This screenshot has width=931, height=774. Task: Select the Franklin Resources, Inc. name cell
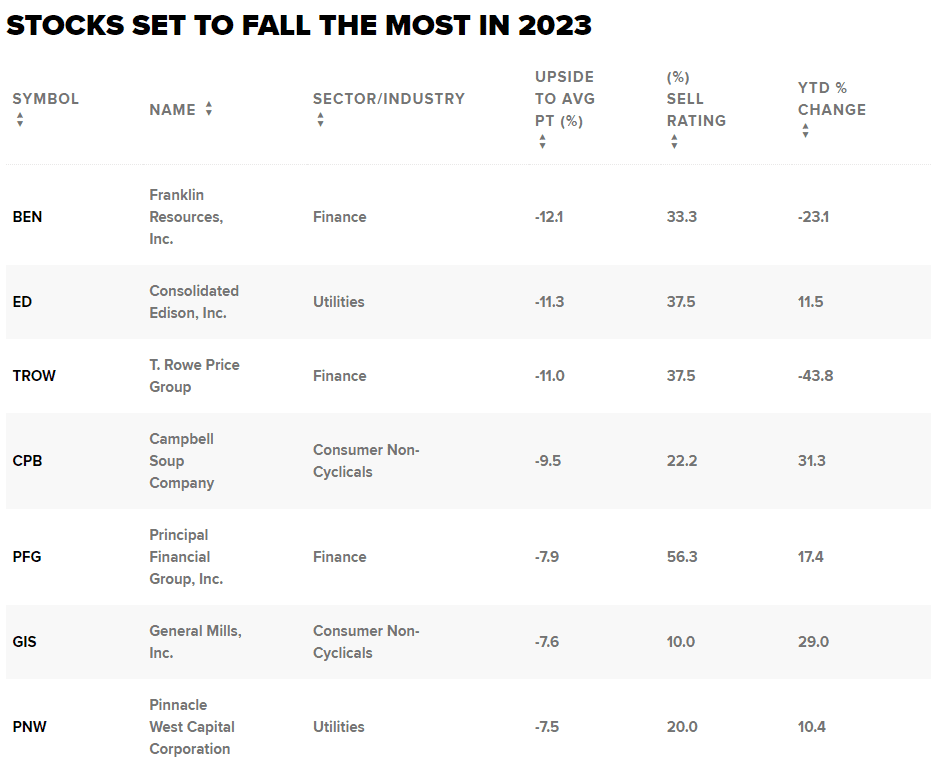(186, 217)
